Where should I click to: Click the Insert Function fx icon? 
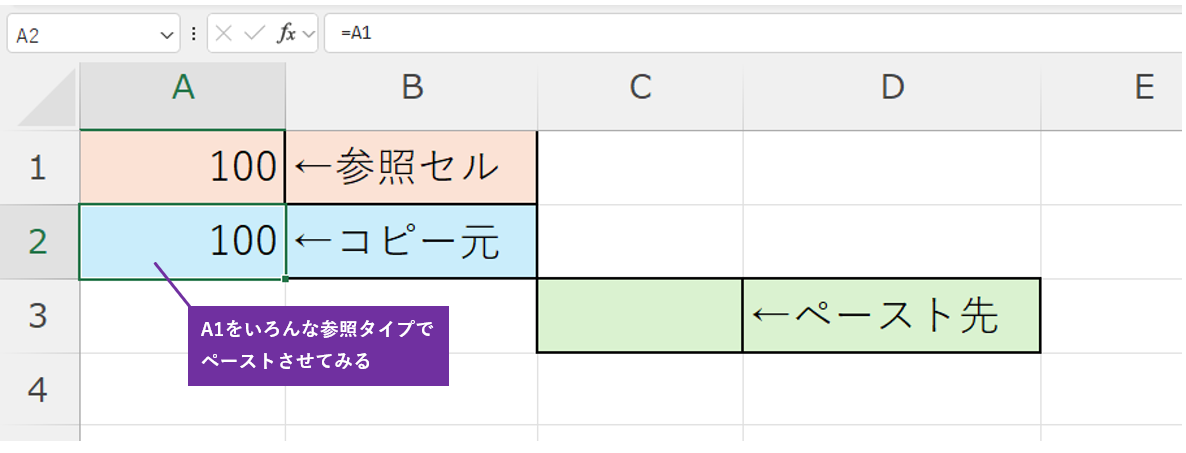coord(286,33)
